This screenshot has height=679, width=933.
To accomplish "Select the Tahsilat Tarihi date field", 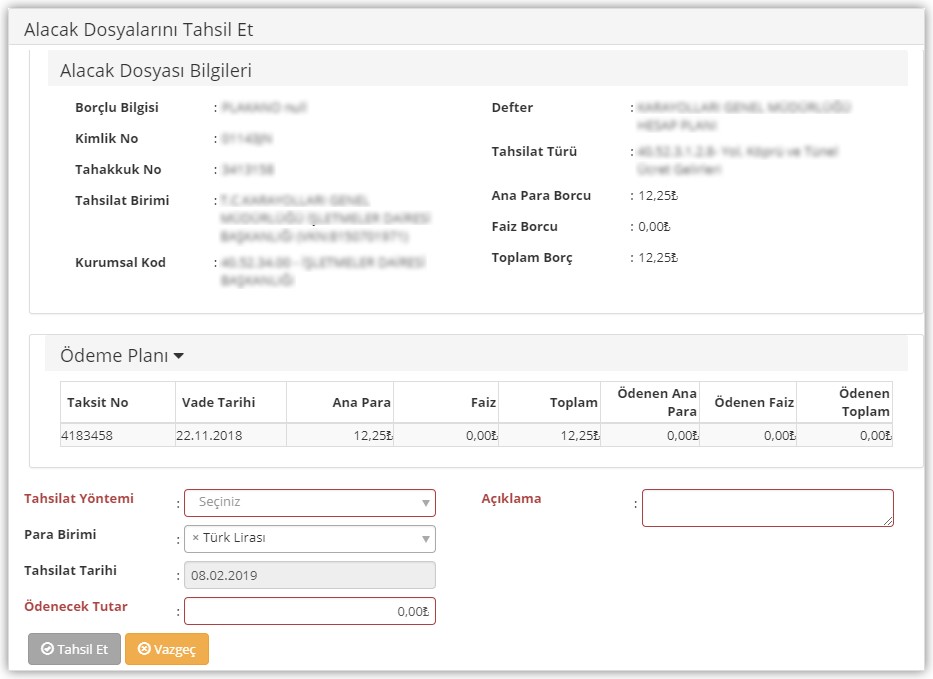I will point(309,575).
